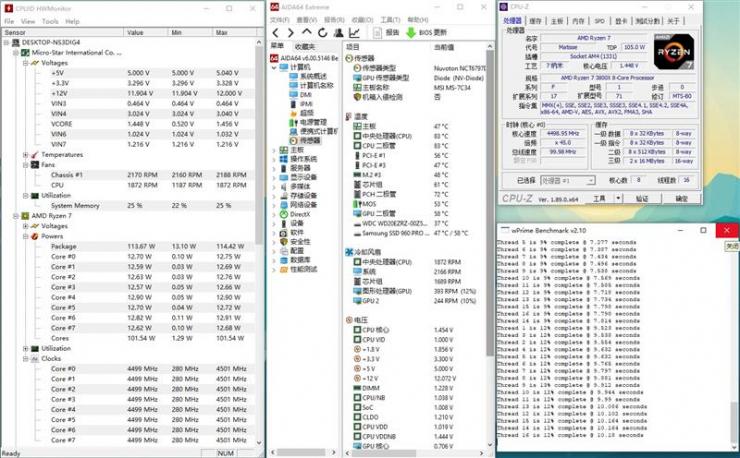Image resolution: width=740 pixels, height=458 pixels.
Task: Open the Tools menu in HWMonitor
Action: (50, 21)
